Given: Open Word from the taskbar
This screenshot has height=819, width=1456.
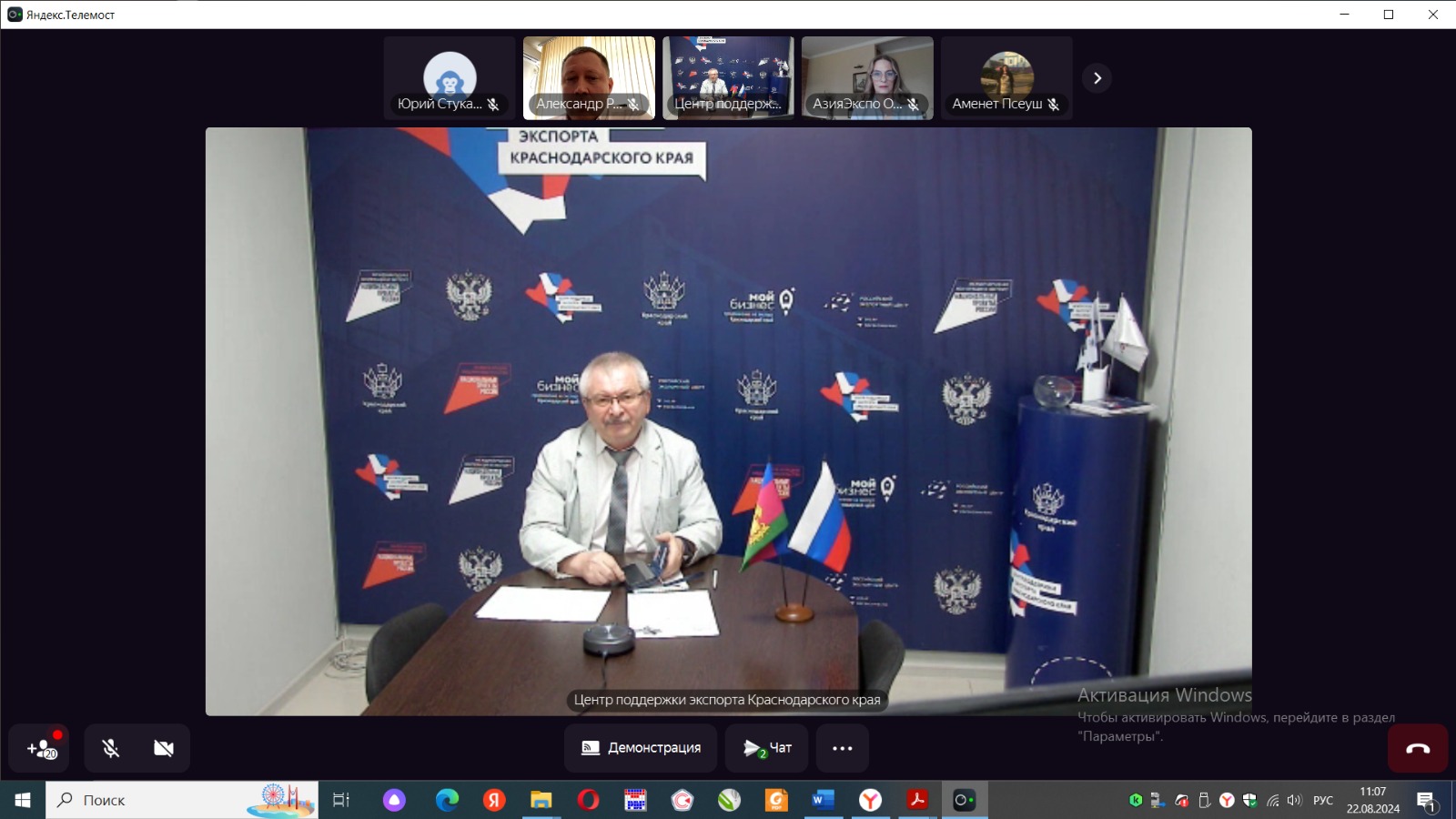Looking at the screenshot, I should pos(823,800).
